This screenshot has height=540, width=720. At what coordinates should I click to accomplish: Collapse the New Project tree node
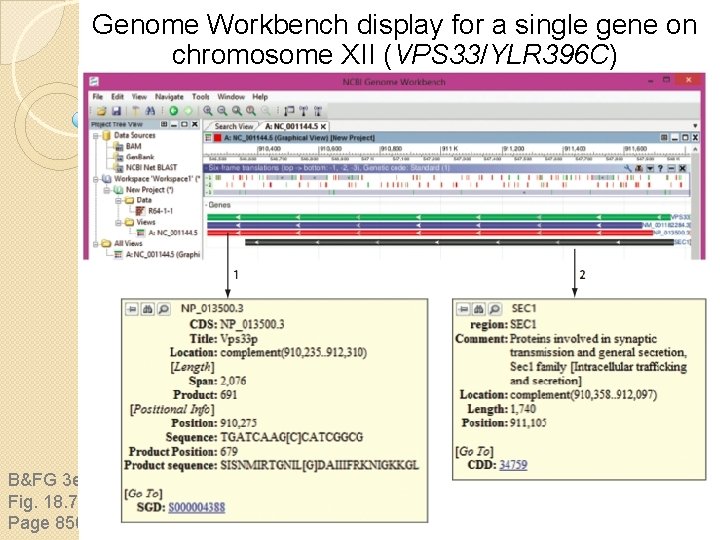tap(107, 190)
